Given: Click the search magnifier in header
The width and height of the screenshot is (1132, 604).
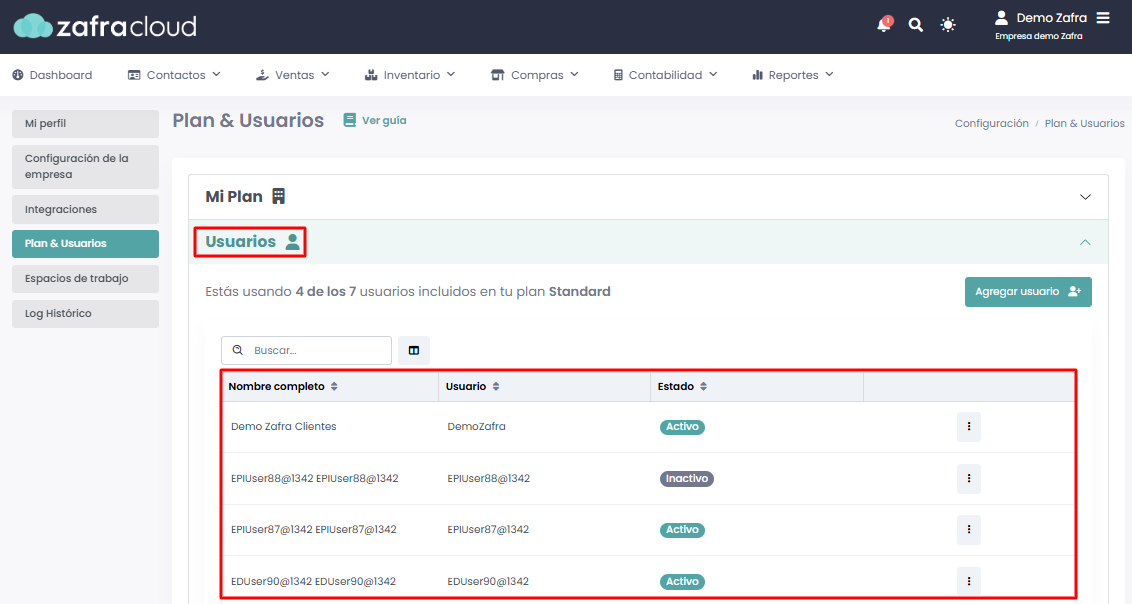Looking at the screenshot, I should tap(915, 25).
